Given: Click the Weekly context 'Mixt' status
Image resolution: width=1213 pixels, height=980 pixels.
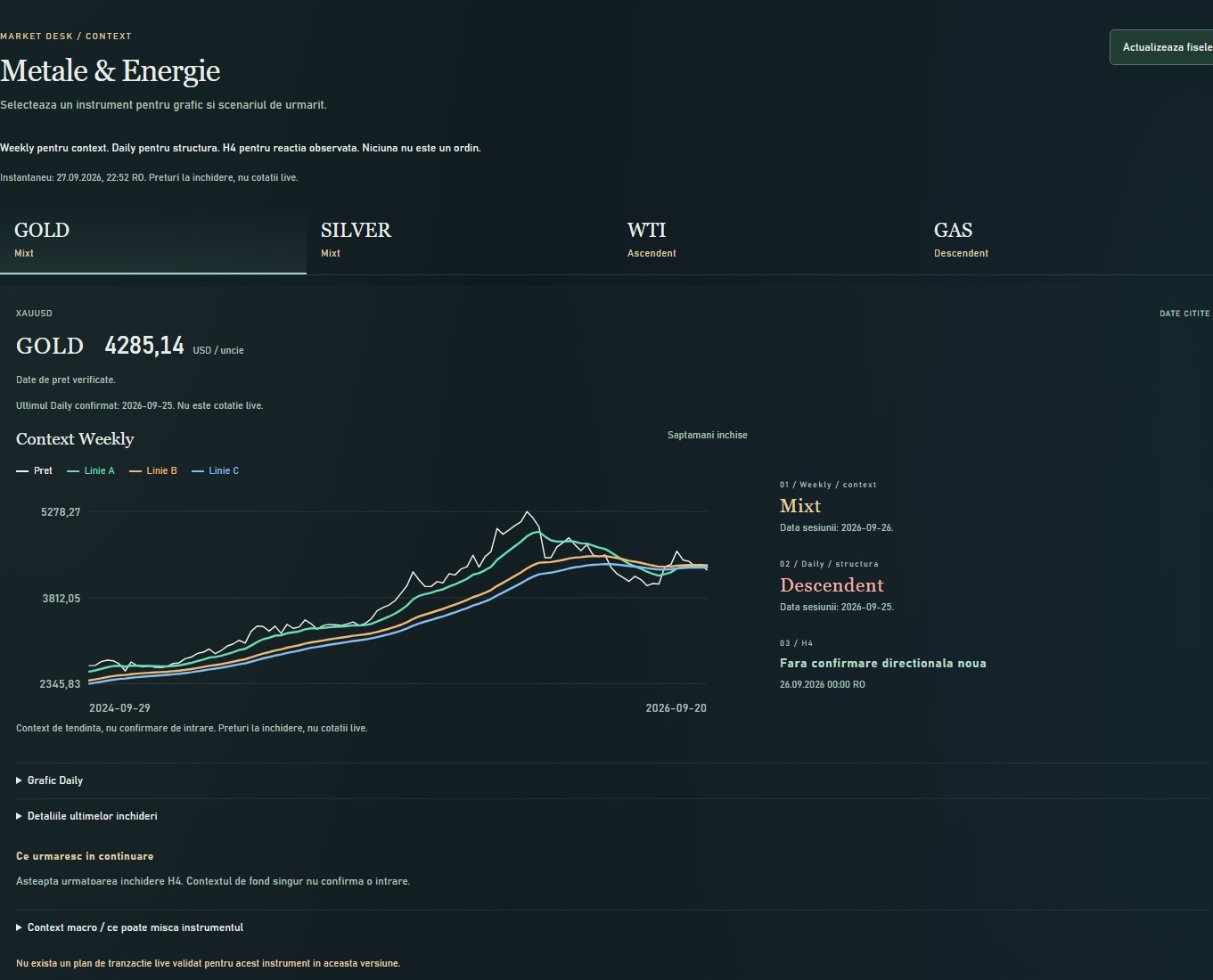Looking at the screenshot, I should [800, 506].
